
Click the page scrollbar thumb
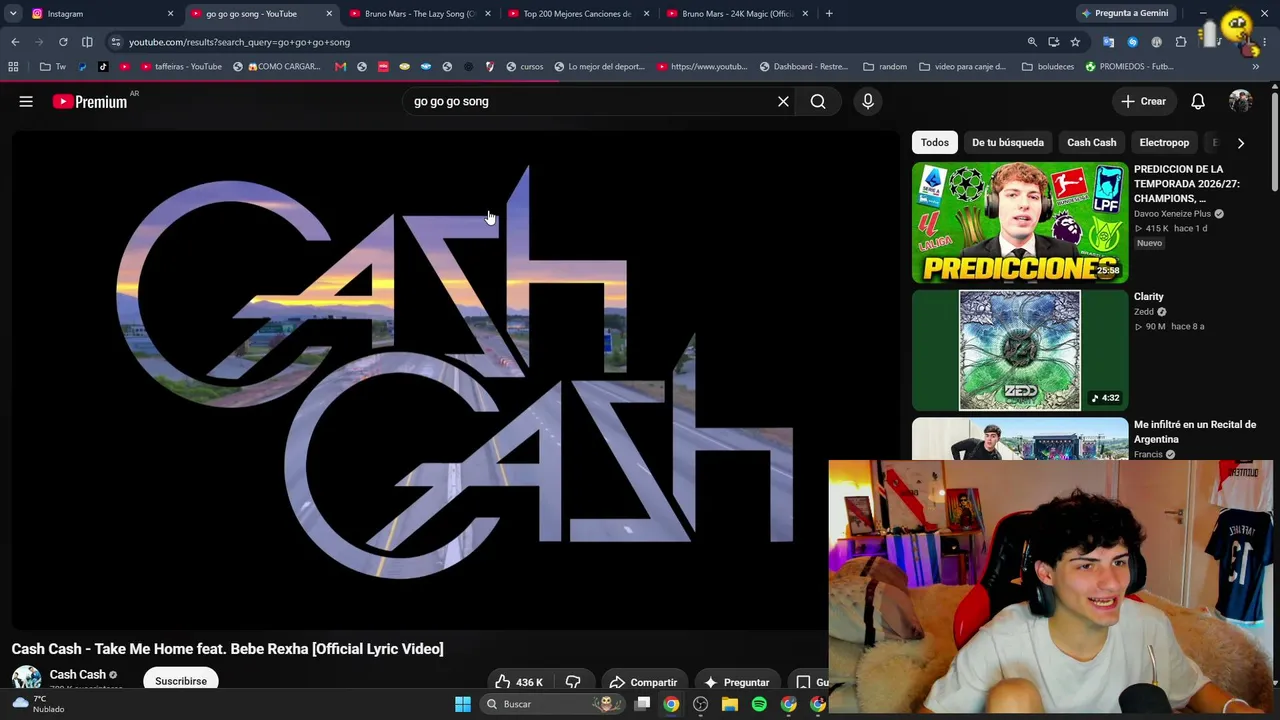[1275, 140]
